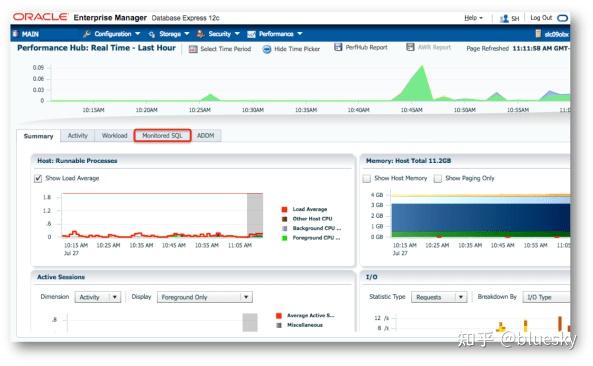593x366 pixels.
Task: Click the MAIN home icon
Action: (x=15, y=34)
